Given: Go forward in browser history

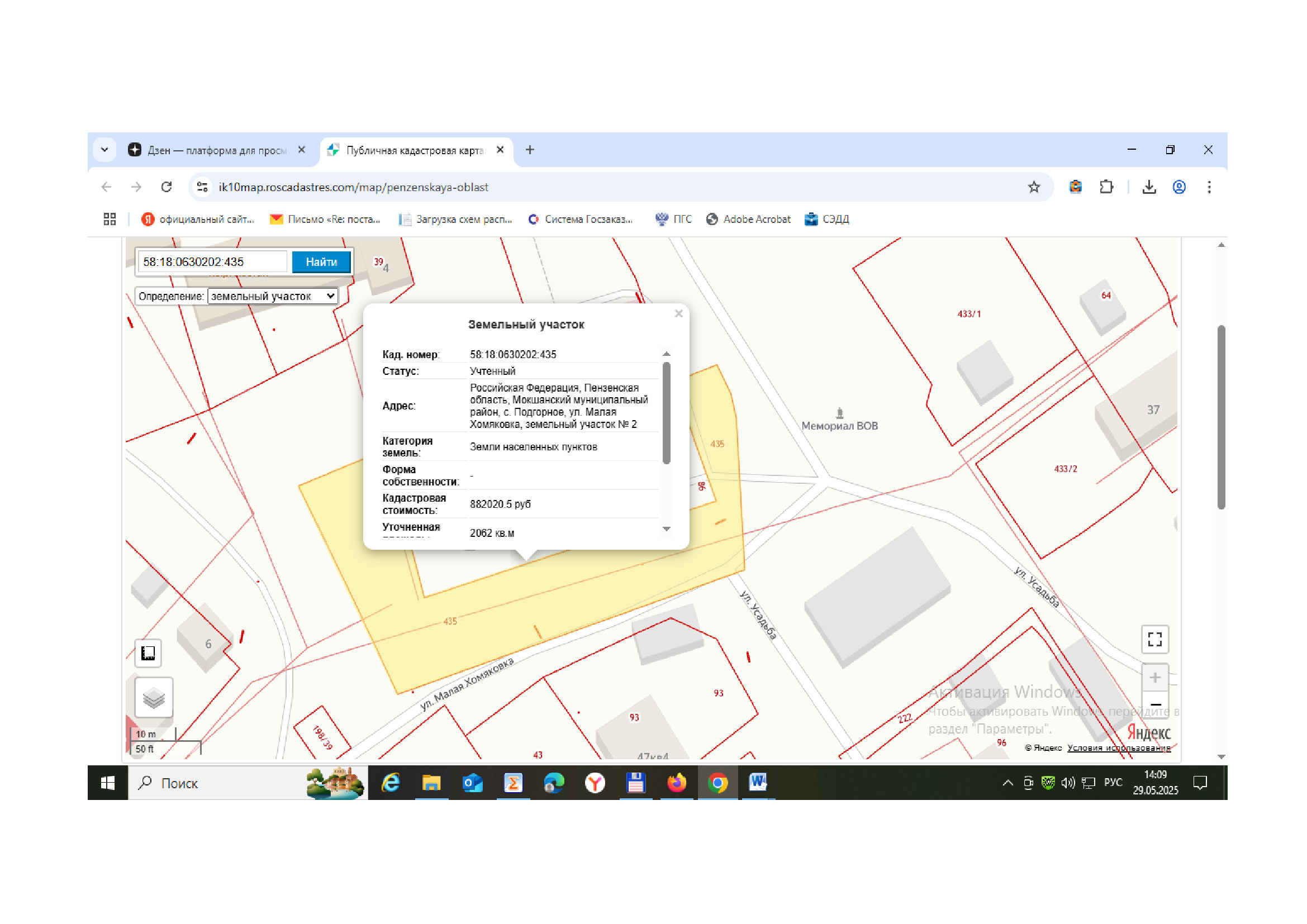Looking at the screenshot, I should pos(136,187).
